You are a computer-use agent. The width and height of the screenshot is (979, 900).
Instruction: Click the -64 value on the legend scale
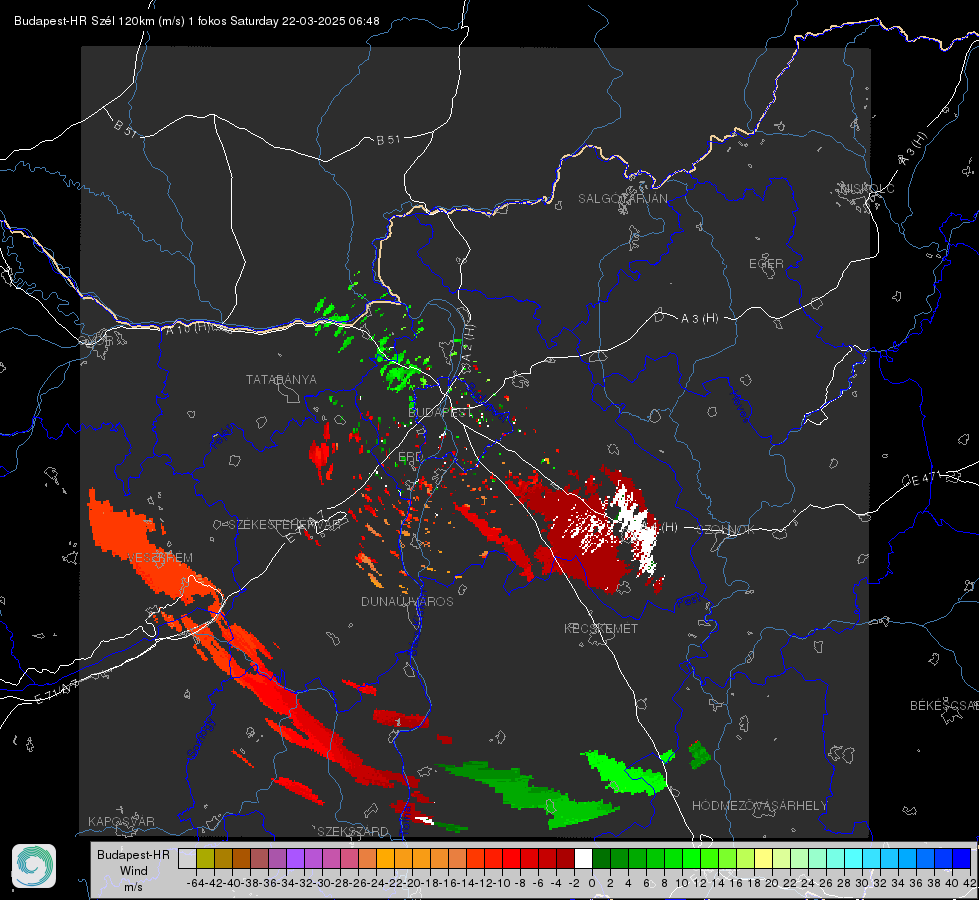click(195, 883)
